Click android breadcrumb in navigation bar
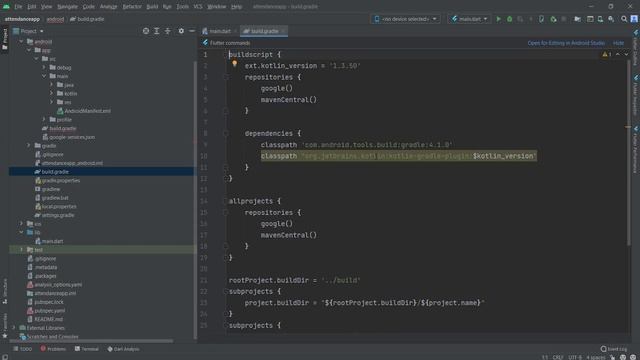 coord(55,19)
